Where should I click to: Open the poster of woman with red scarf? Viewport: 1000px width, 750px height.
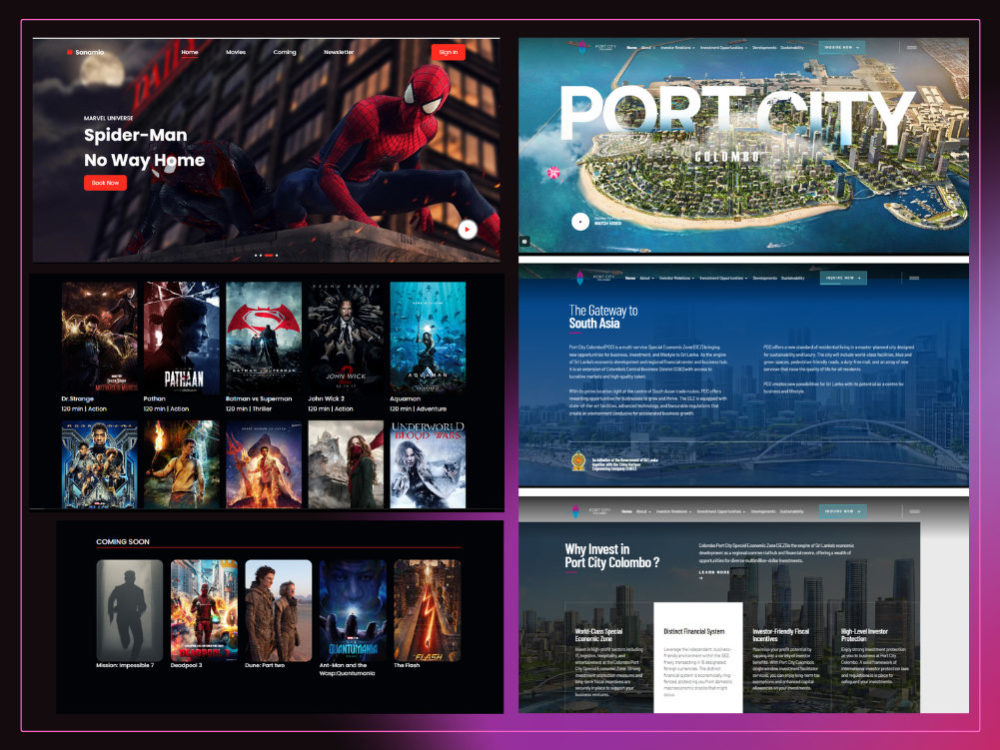point(346,464)
